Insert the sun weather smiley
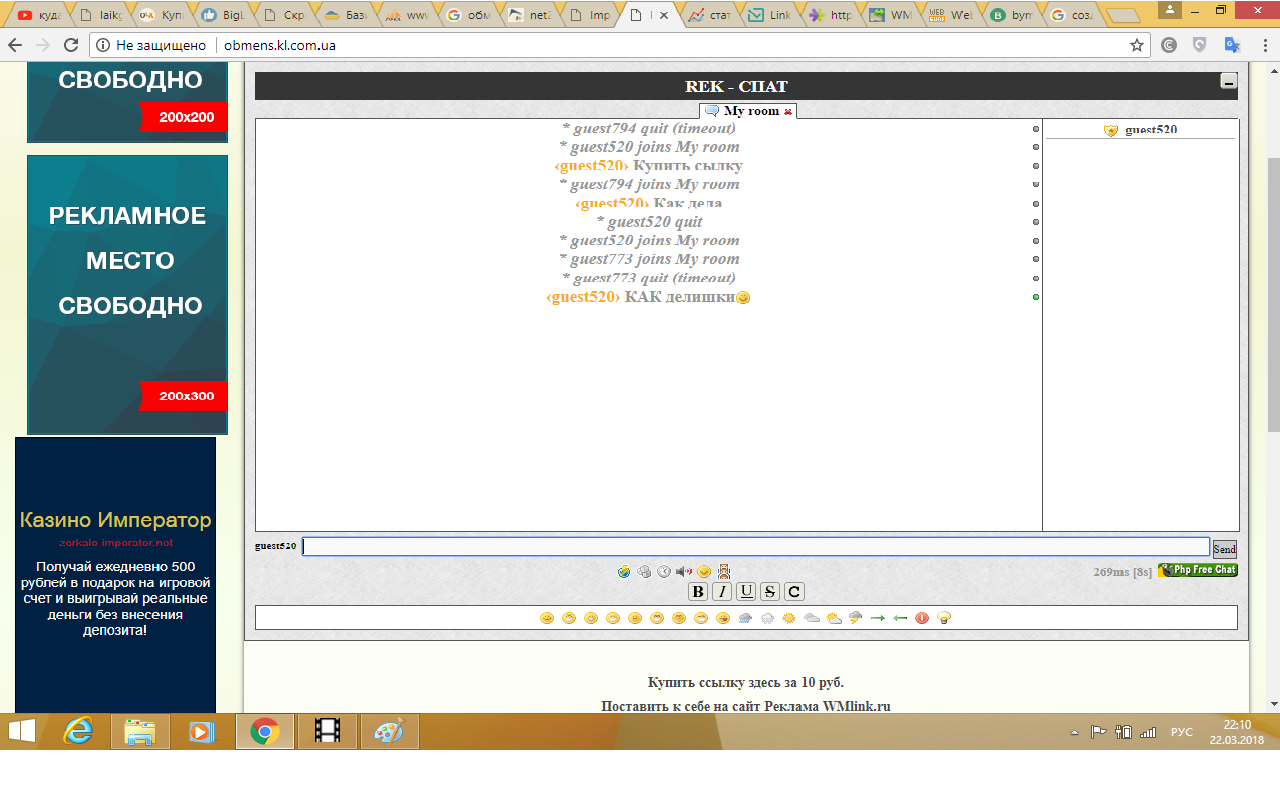The height and width of the screenshot is (800, 1280). coord(789,618)
